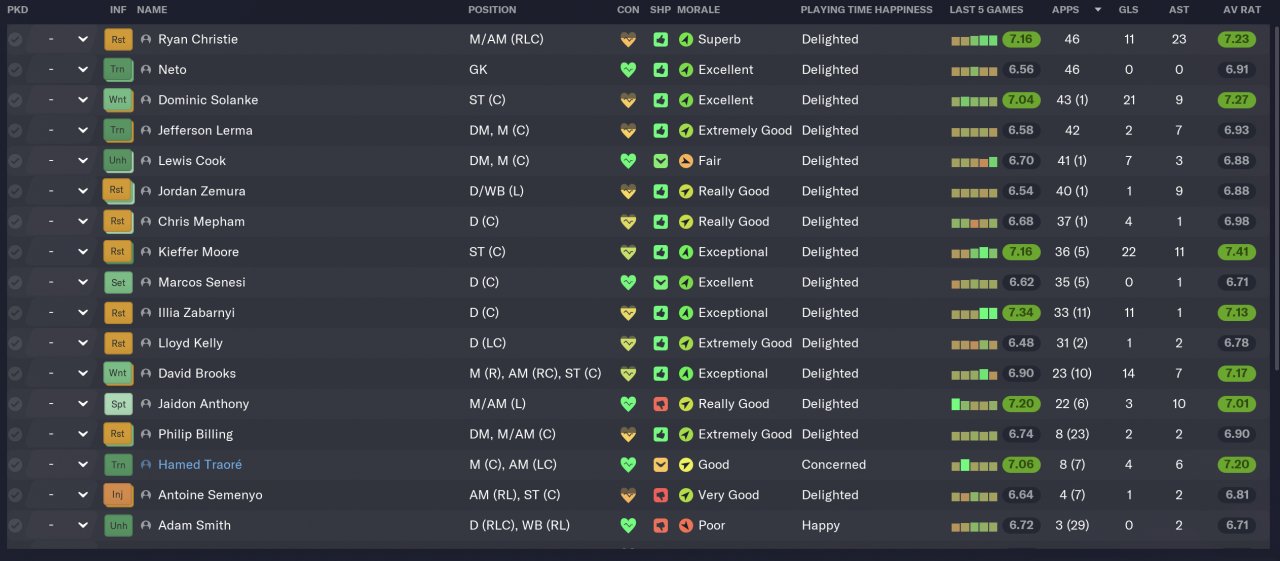The width and height of the screenshot is (1280, 561).
Task: Click Ryan Christie's Rst status icon
Action: tap(117, 40)
